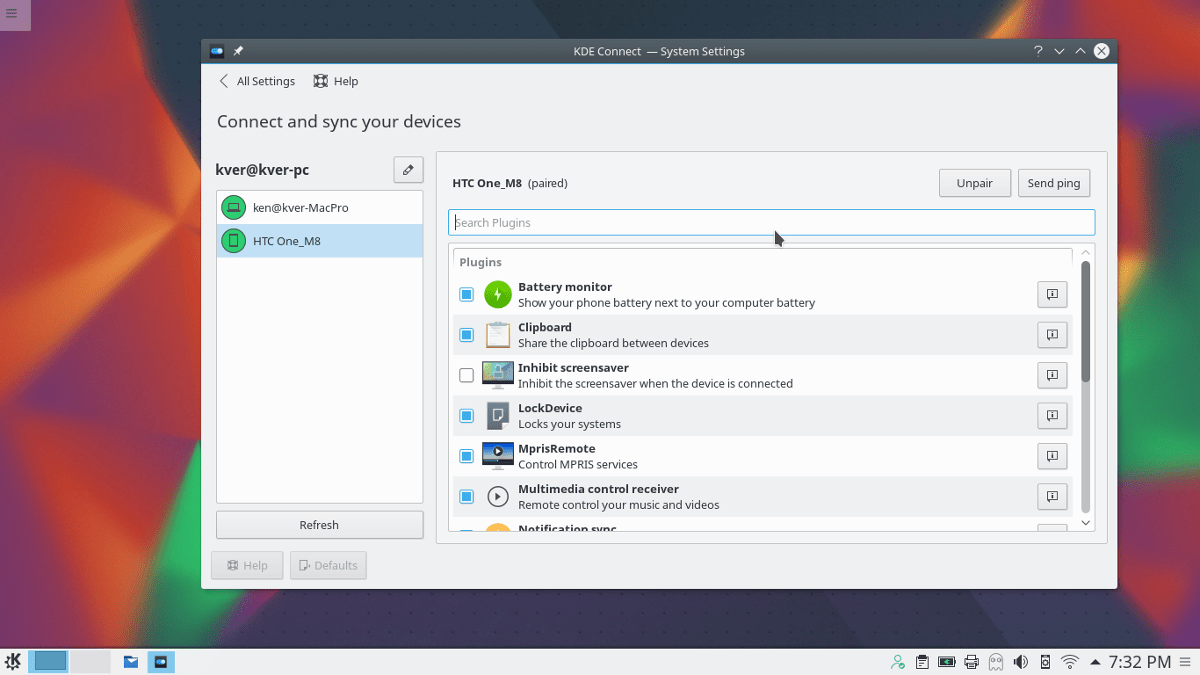Open the Multimedia control receiver plugin icon
This screenshot has width=1200, height=675.
click(497, 496)
